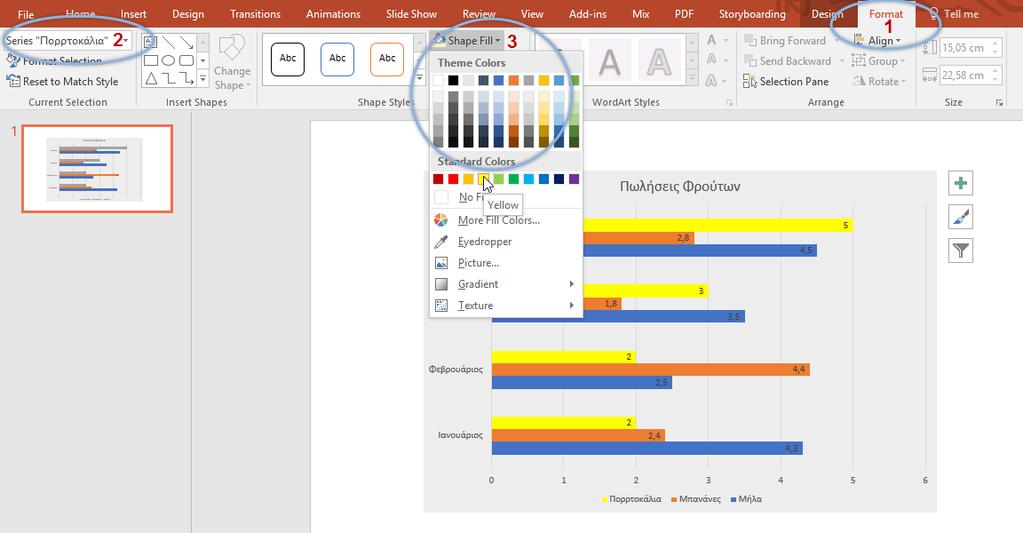The image size is (1023, 533).
Task: Select the oval shape
Action: click(x=168, y=61)
